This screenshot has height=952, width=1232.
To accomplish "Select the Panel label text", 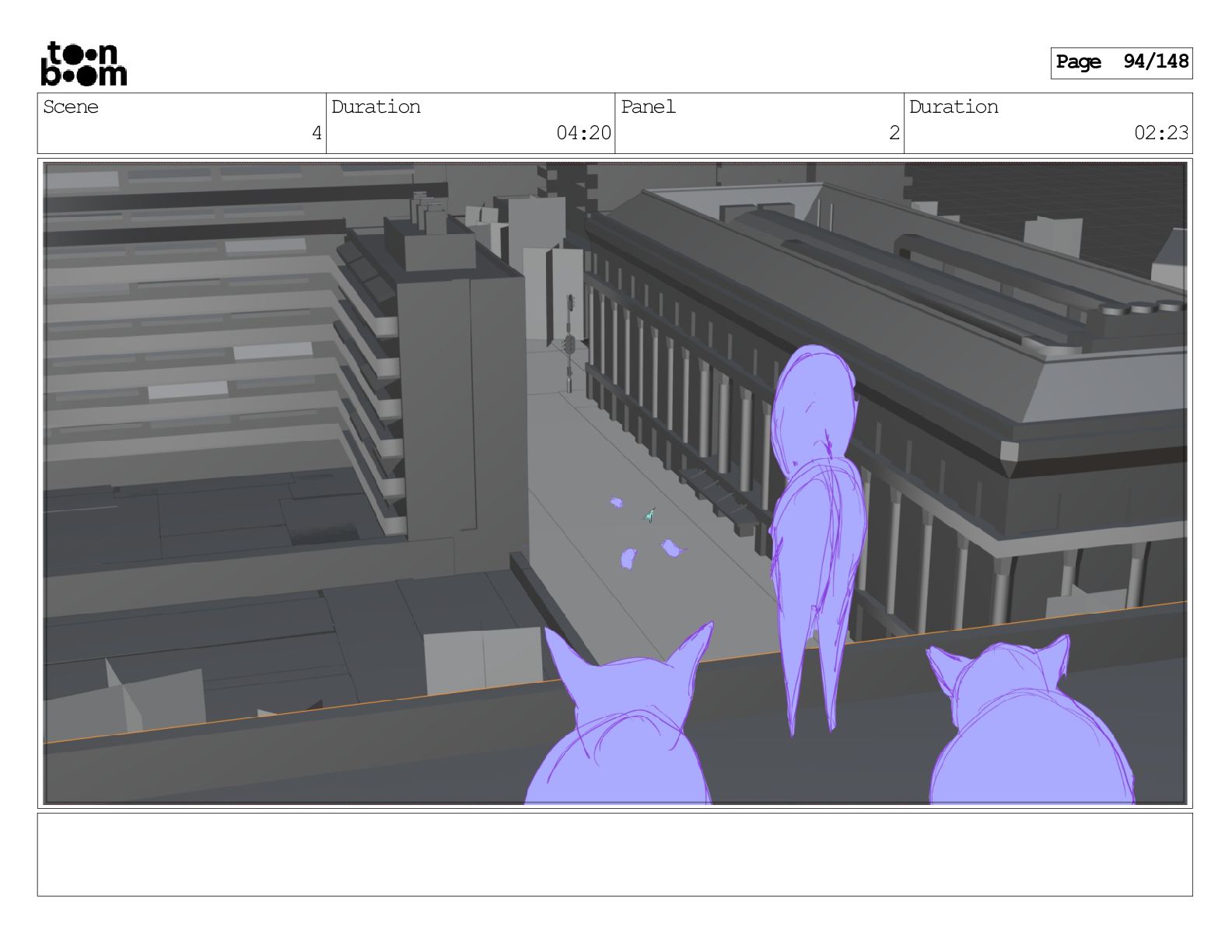I will click(648, 107).
